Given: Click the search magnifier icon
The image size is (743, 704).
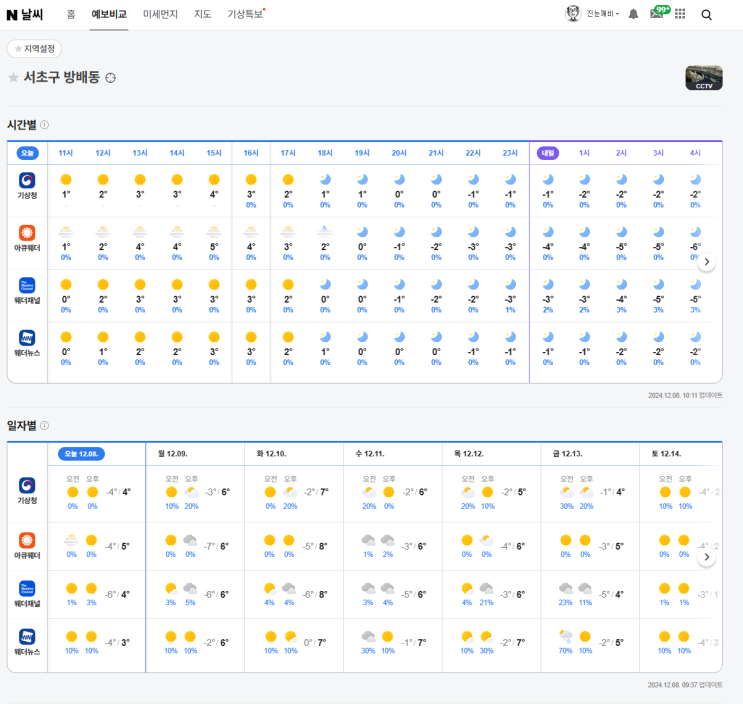Looking at the screenshot, I should 707,14.
